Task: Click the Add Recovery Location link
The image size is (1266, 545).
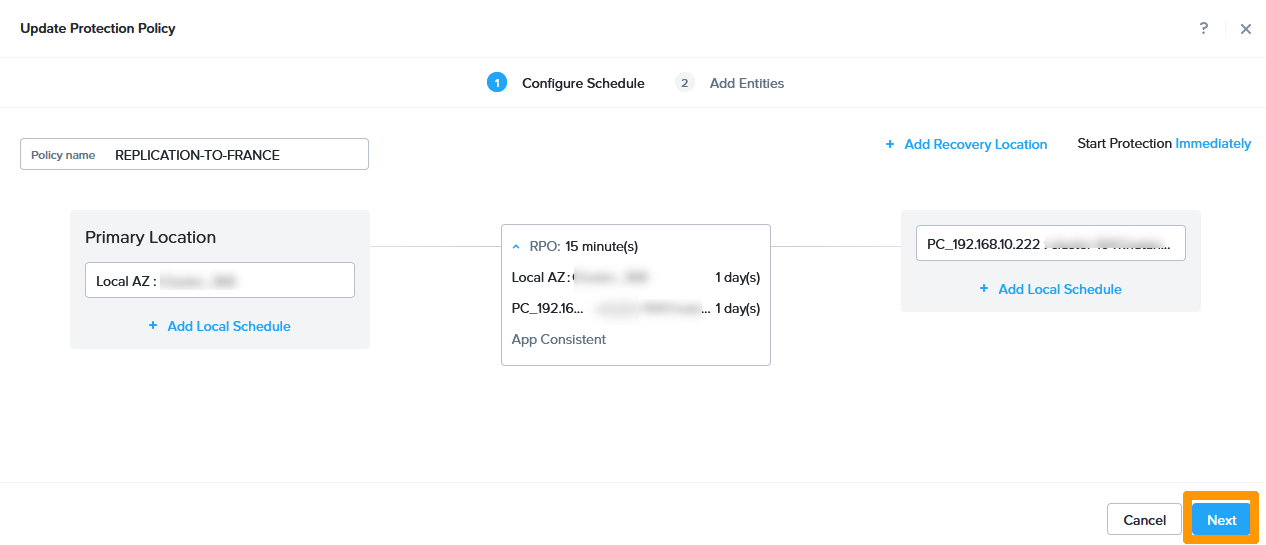Action: pos(975,144)
